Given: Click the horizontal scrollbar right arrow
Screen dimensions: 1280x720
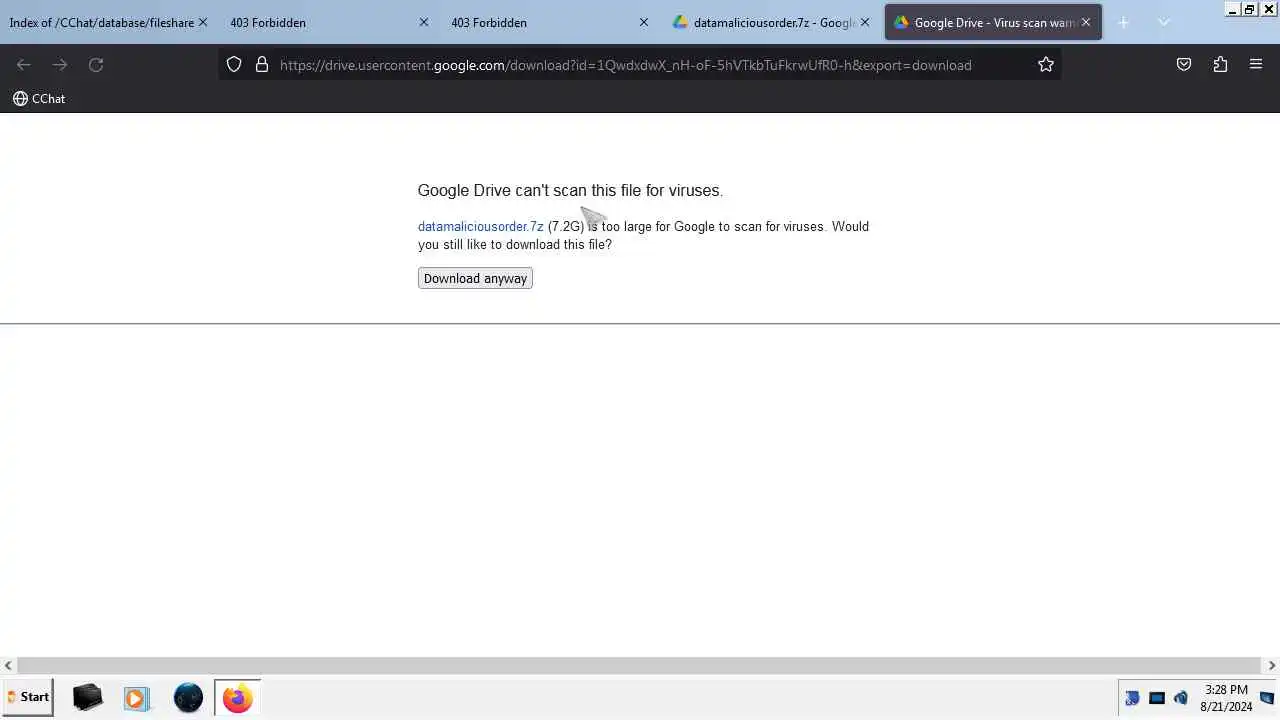Looking at the screenshot, I should (1272, 665).
